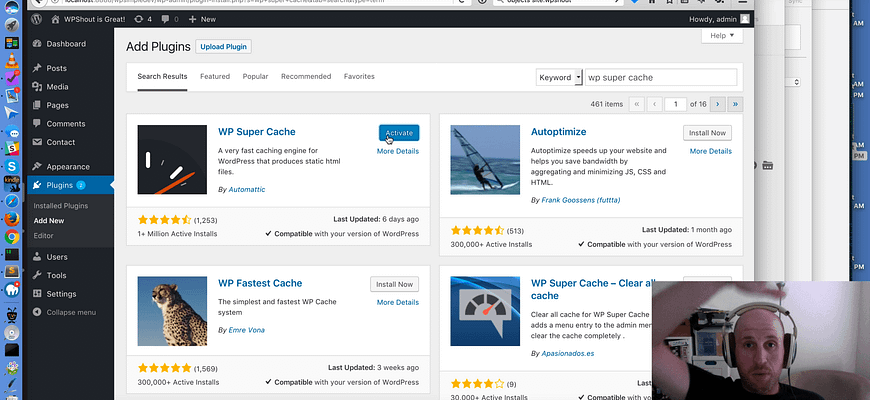Image resolution: width=870 pixels, height=400 pixels.
Task: Open the Kindle app in the dock
Action: [12, 184]
